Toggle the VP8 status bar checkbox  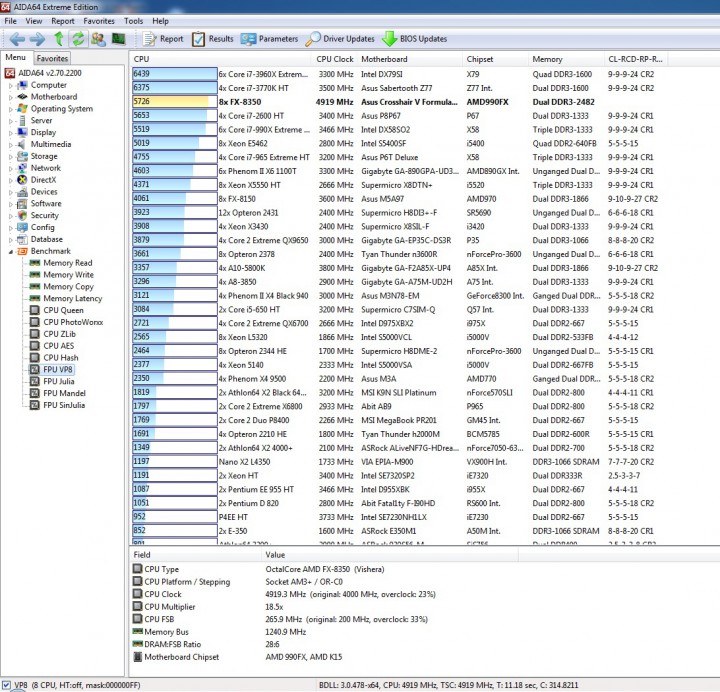coord(6,685)
